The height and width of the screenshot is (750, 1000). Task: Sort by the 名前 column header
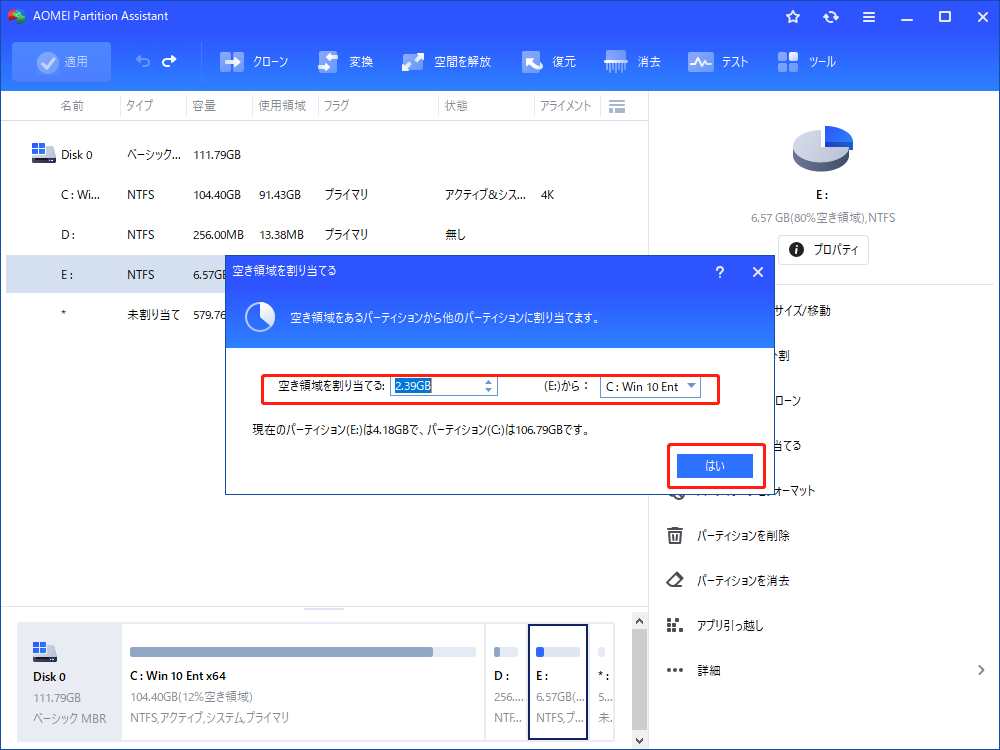pos(72,106)
